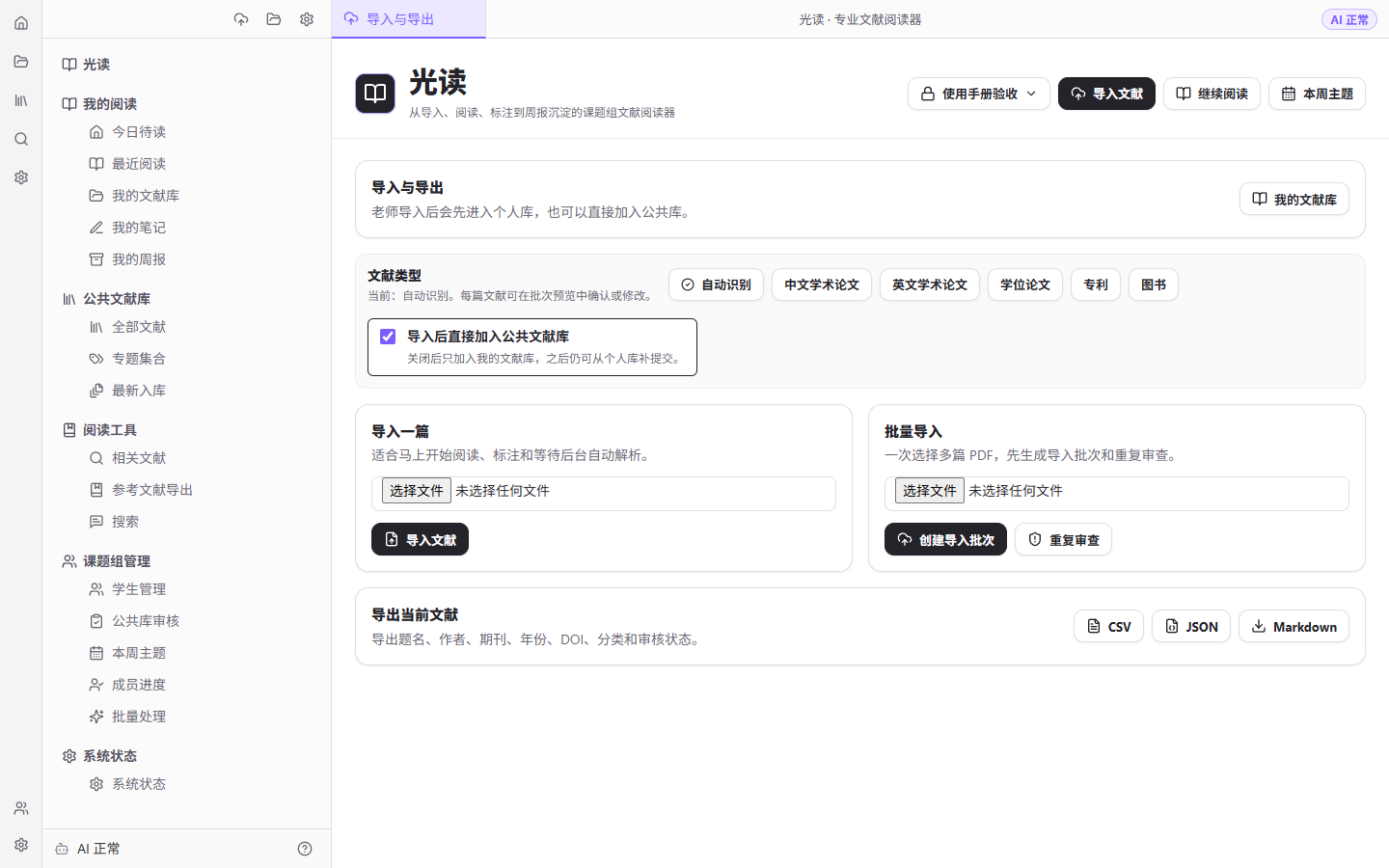Choose file for single import

coord(416,491)
